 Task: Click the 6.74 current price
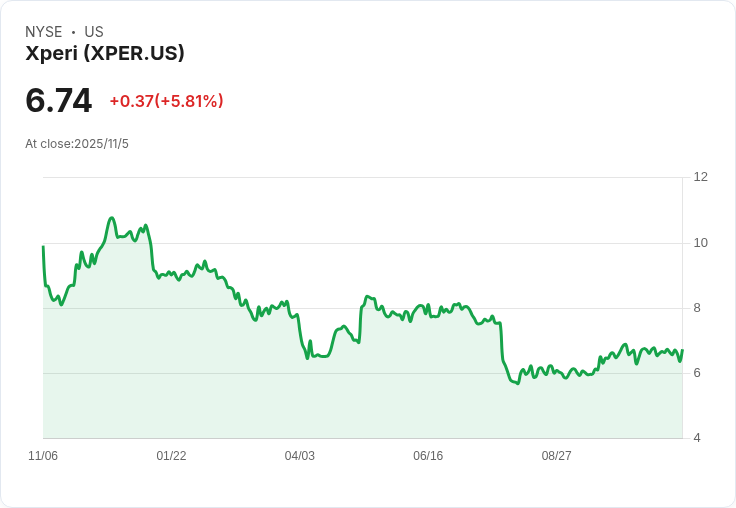pyautogui.click(x=59, y=100)
